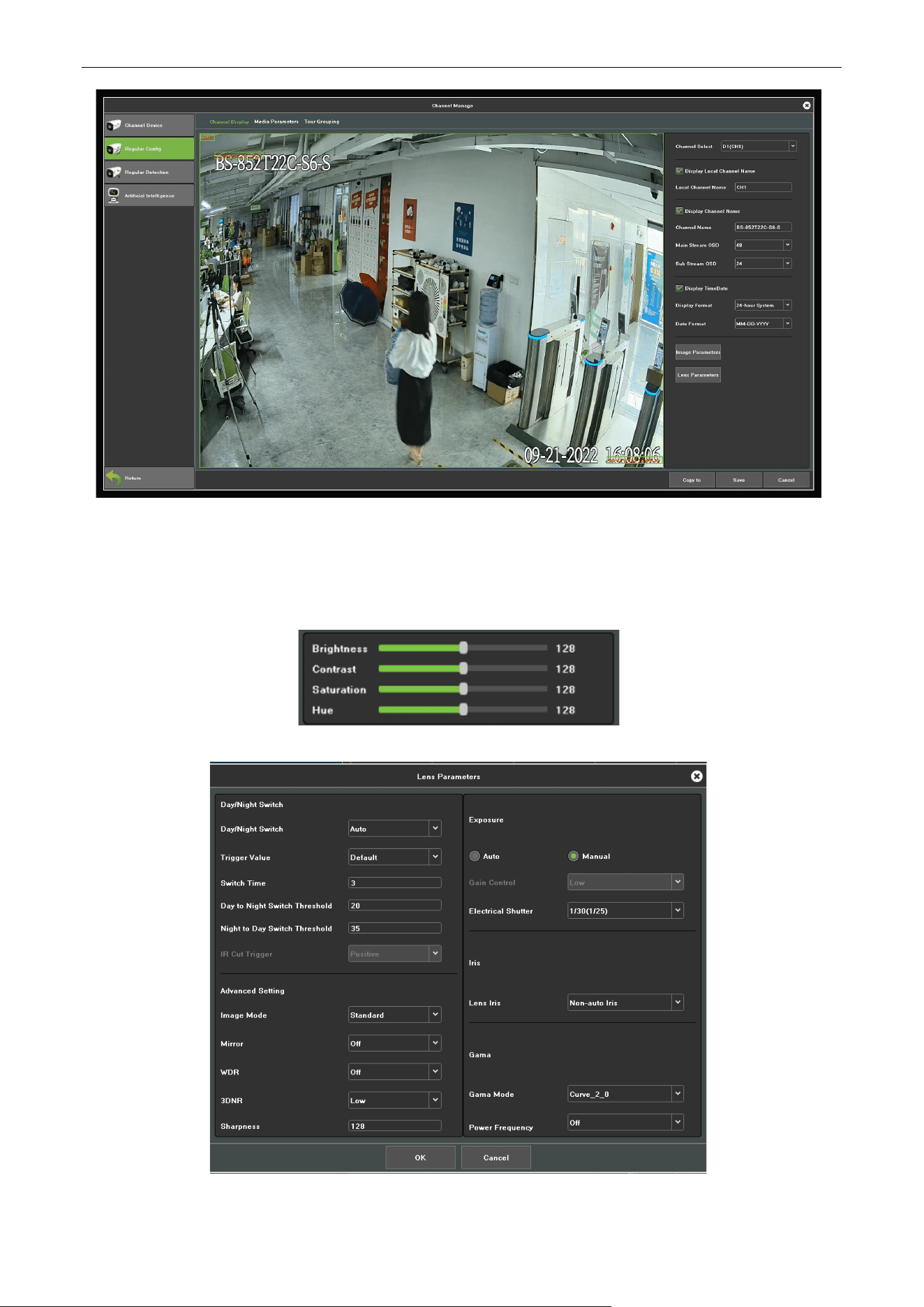Click the camera live preview image
Screen dimensions: 924x1307
coord(431,300)
